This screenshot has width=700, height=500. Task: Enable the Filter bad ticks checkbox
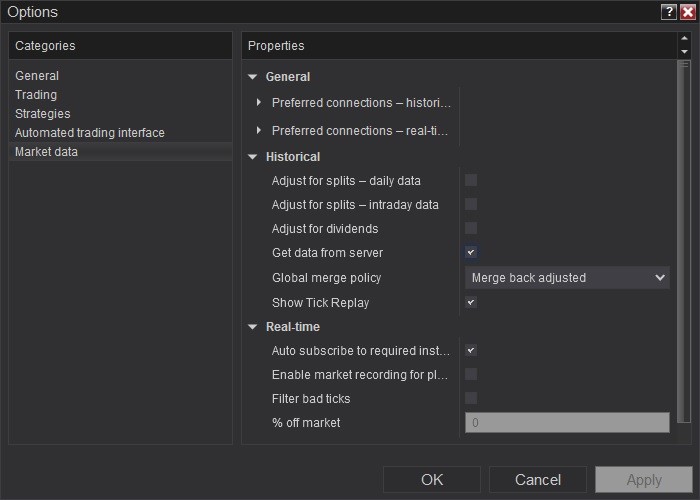471,399
